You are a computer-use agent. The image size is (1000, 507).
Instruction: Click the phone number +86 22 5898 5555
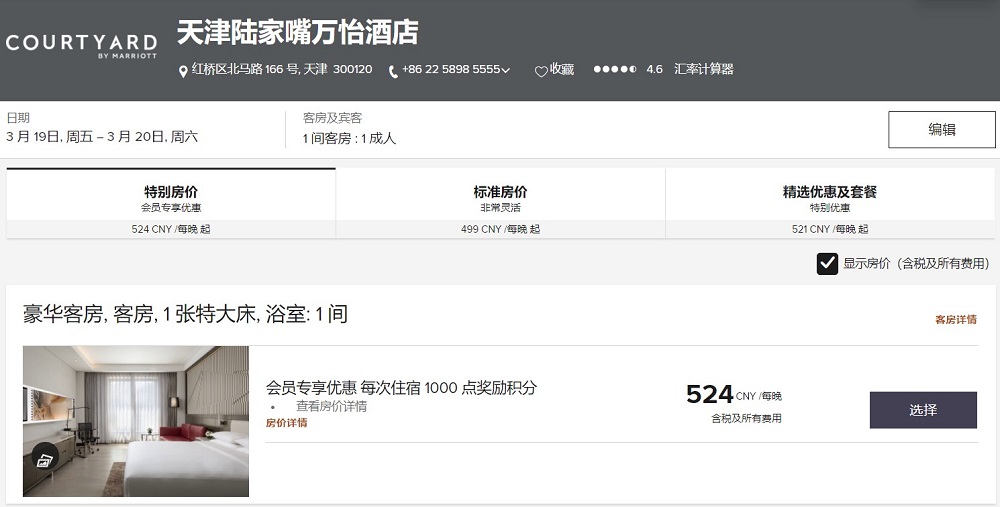451,70
